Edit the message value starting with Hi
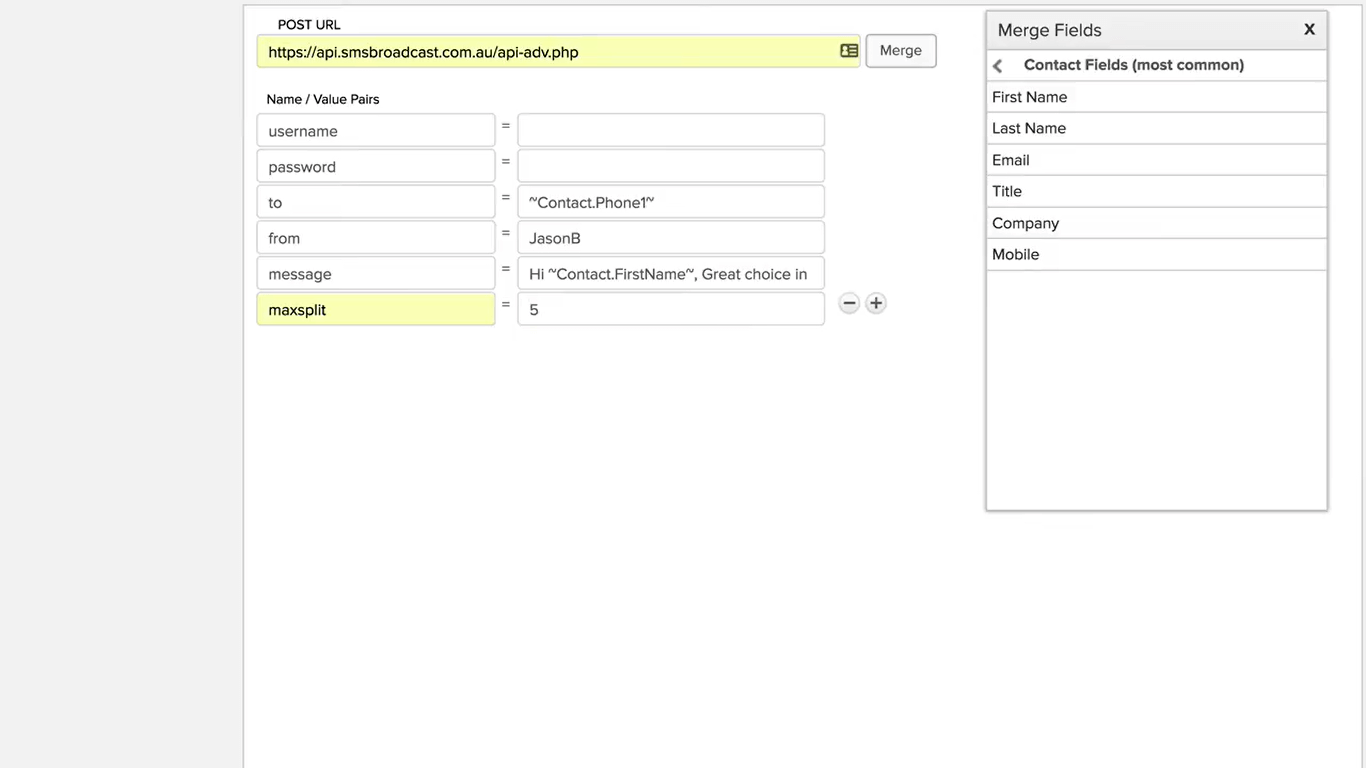This screenshot has height=768, width=1366. point(670,273)
